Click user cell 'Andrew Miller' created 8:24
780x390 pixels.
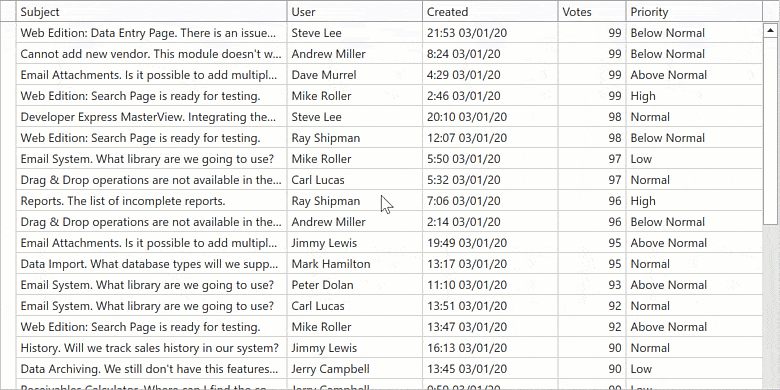click(x=355, y=54)
